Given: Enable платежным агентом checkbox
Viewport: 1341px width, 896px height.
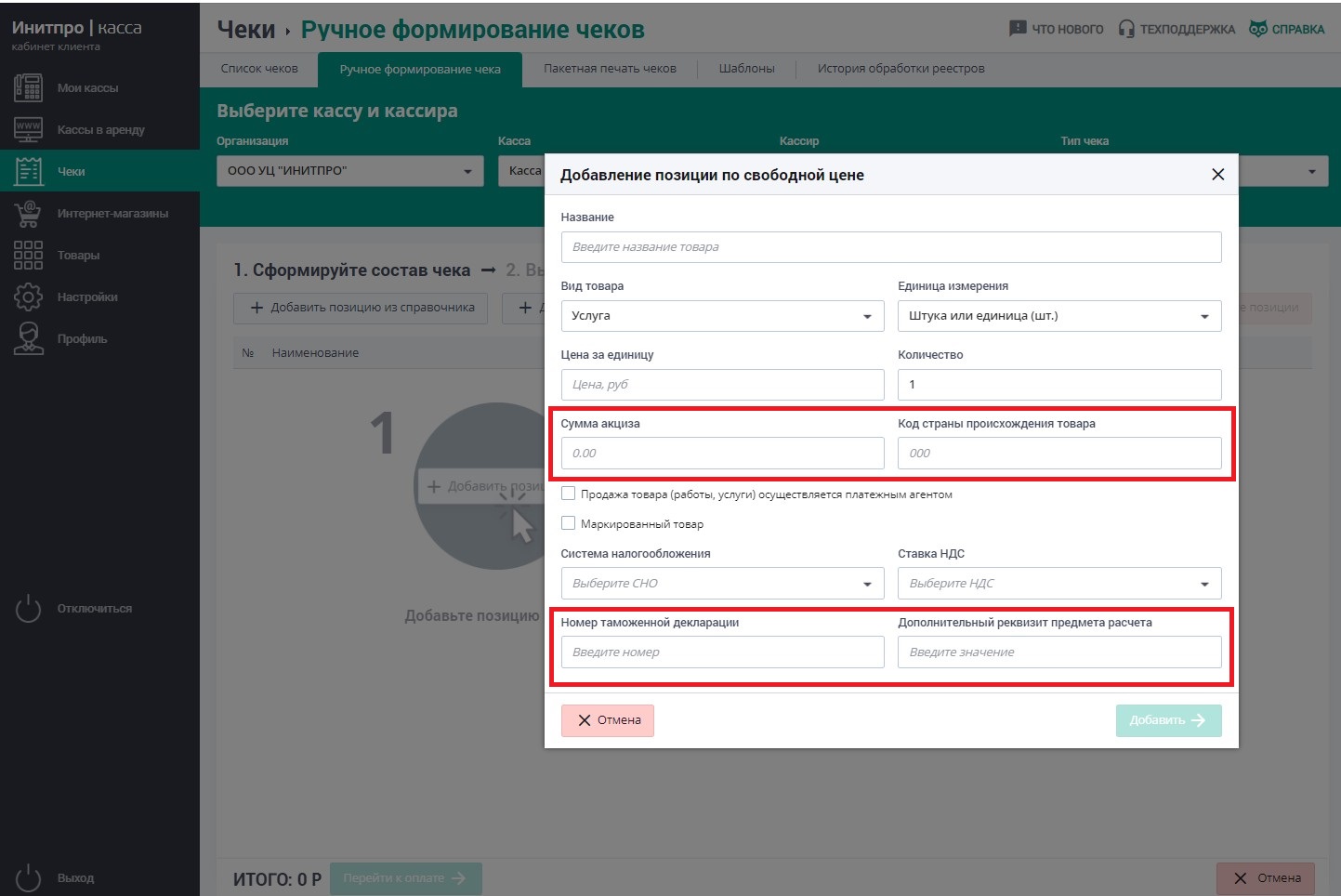Looking at the screenshot, I should click(568, 494).
